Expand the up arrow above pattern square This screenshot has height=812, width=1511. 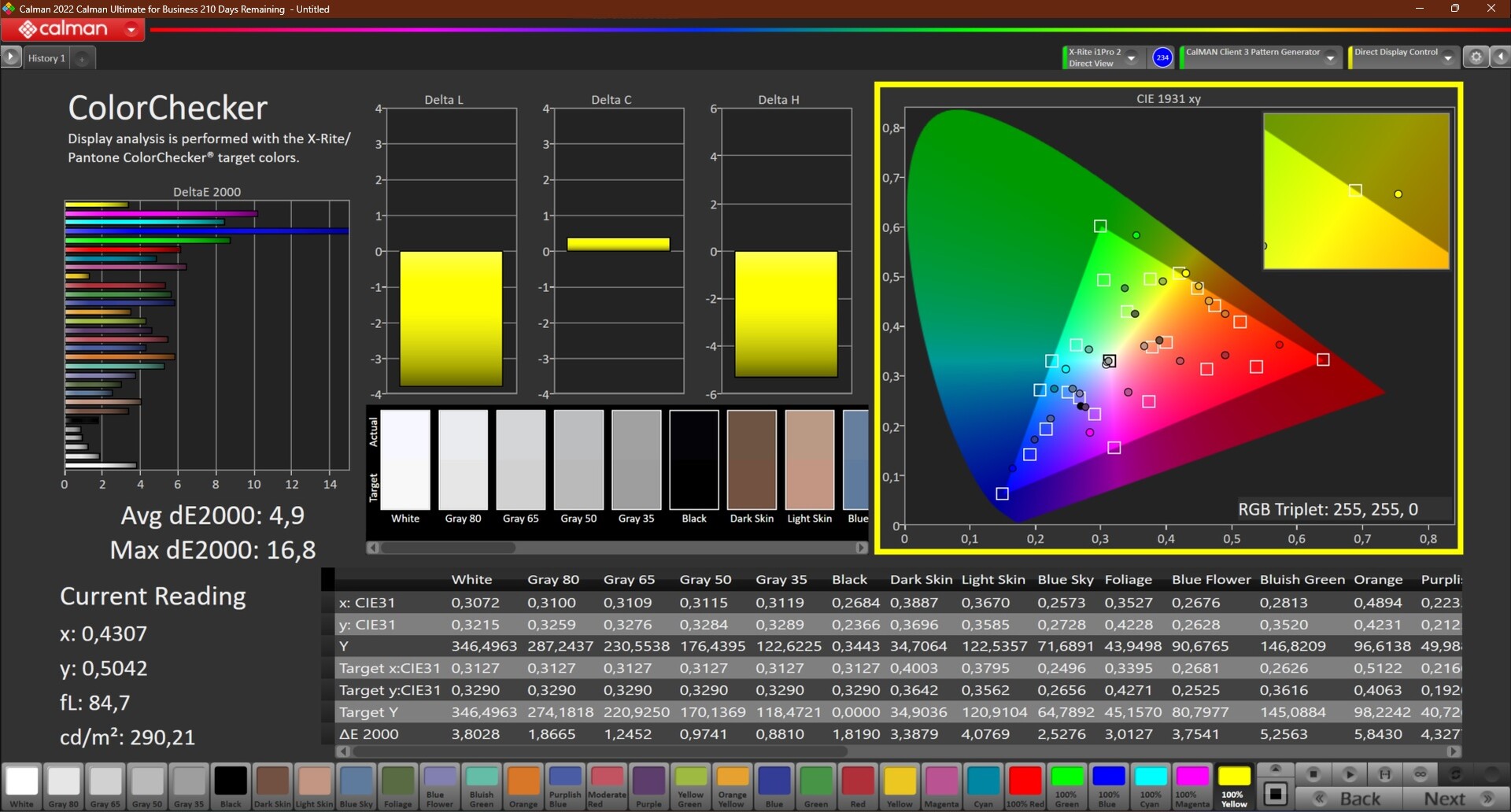point(1276,769)
